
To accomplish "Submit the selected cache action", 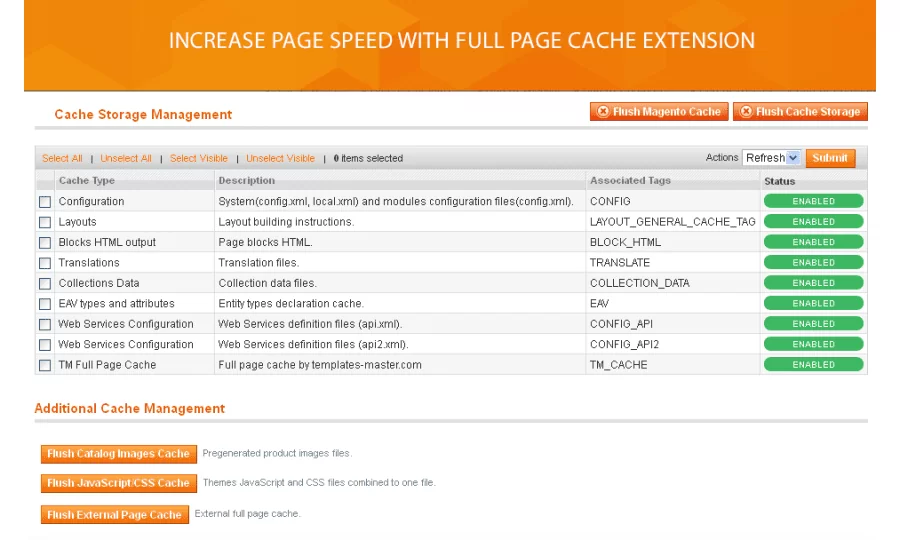I will [x=830, y=158].
